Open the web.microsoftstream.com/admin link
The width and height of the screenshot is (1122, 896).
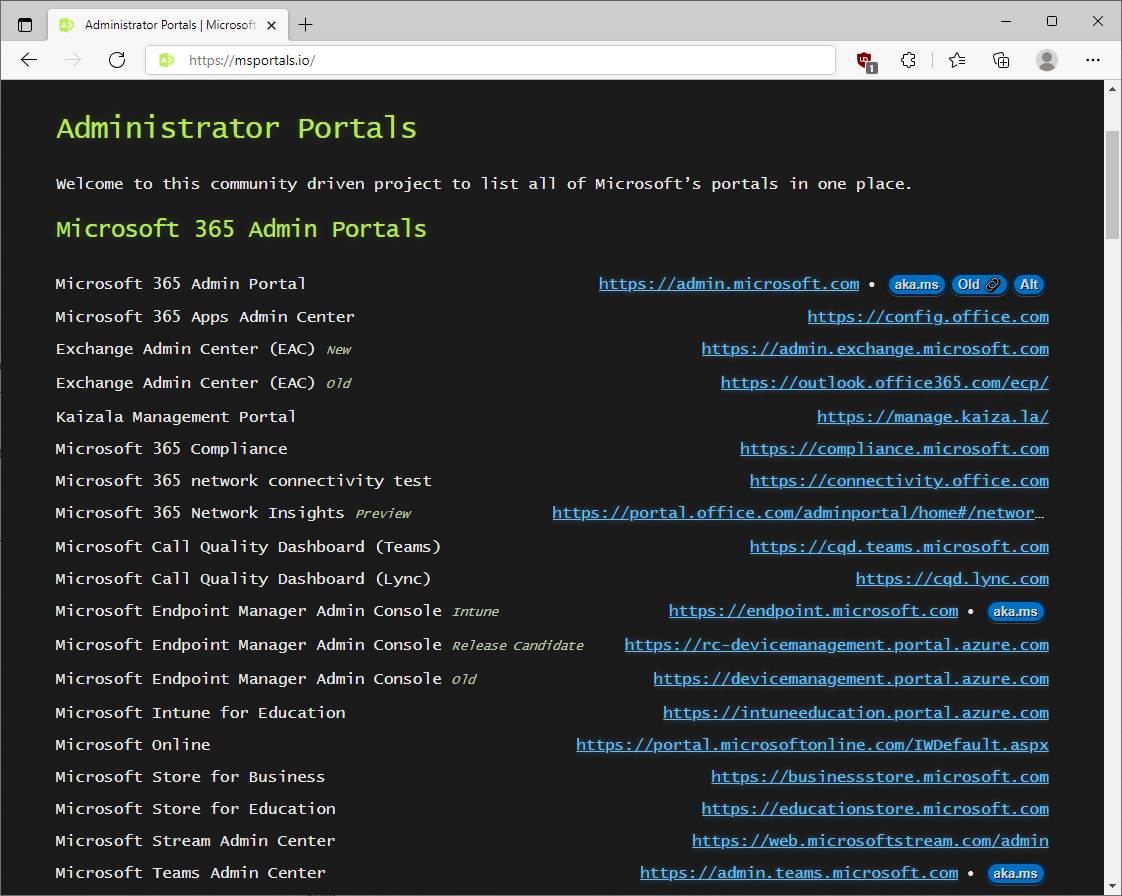(870, 841)
